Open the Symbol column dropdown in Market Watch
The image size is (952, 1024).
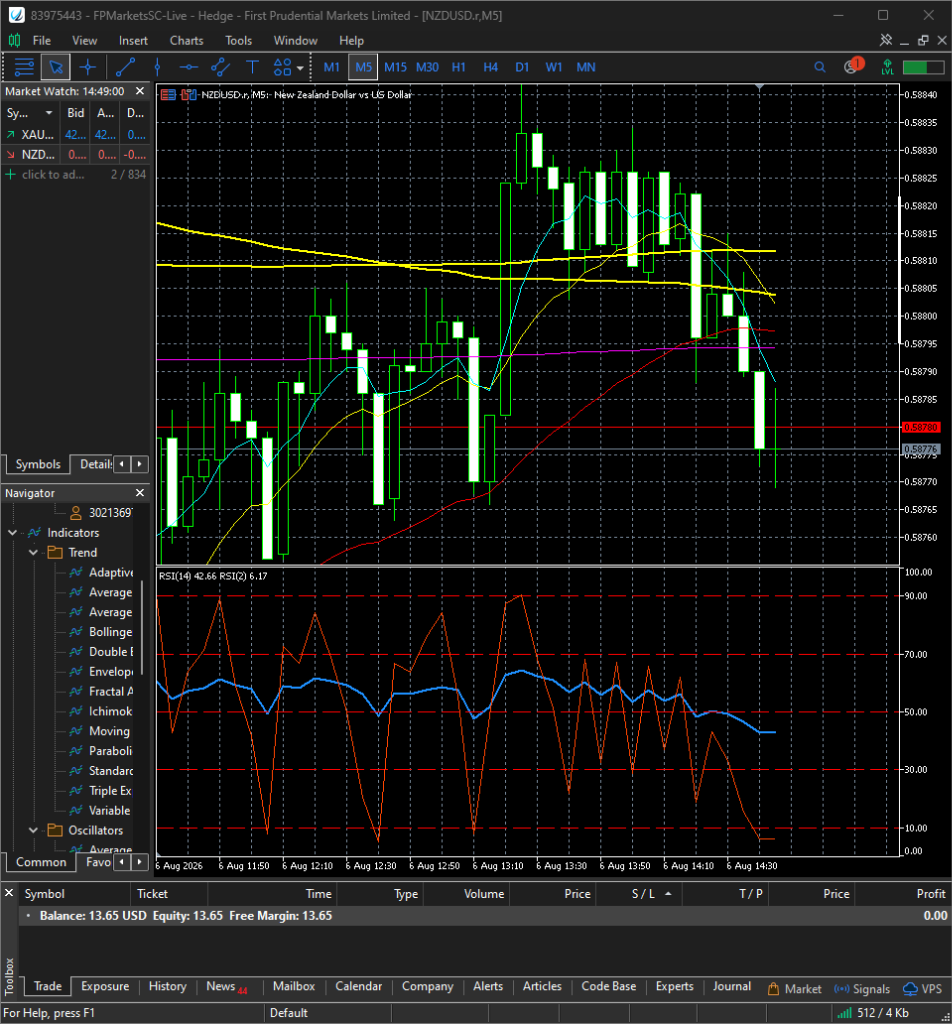click(x=48, y=113)
